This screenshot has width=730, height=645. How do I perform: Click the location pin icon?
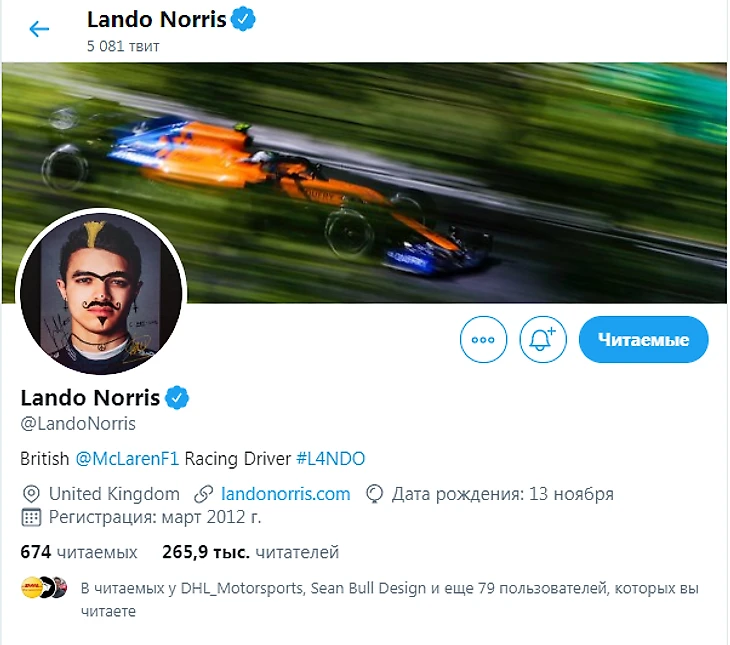[x=31, y=494]
